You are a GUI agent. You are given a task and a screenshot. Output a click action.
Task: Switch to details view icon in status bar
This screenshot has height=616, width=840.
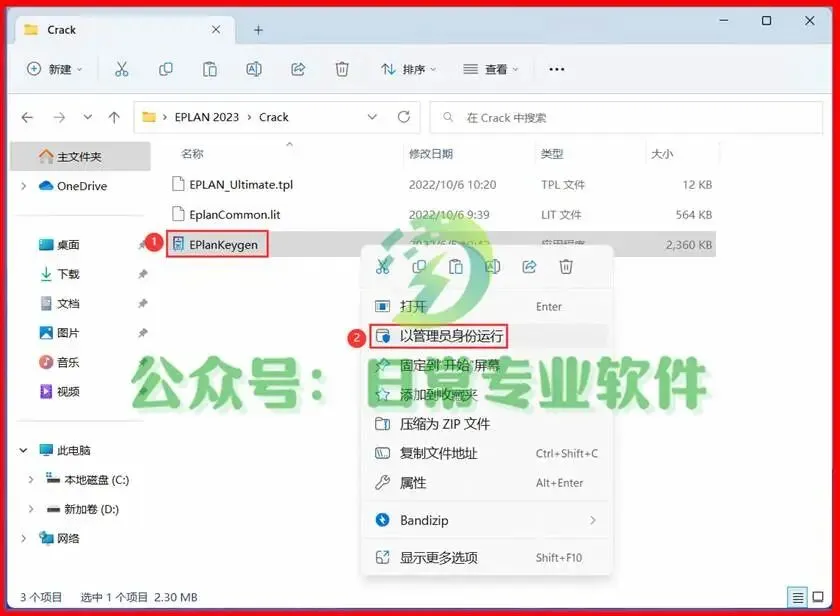click(x=797, y=597)
